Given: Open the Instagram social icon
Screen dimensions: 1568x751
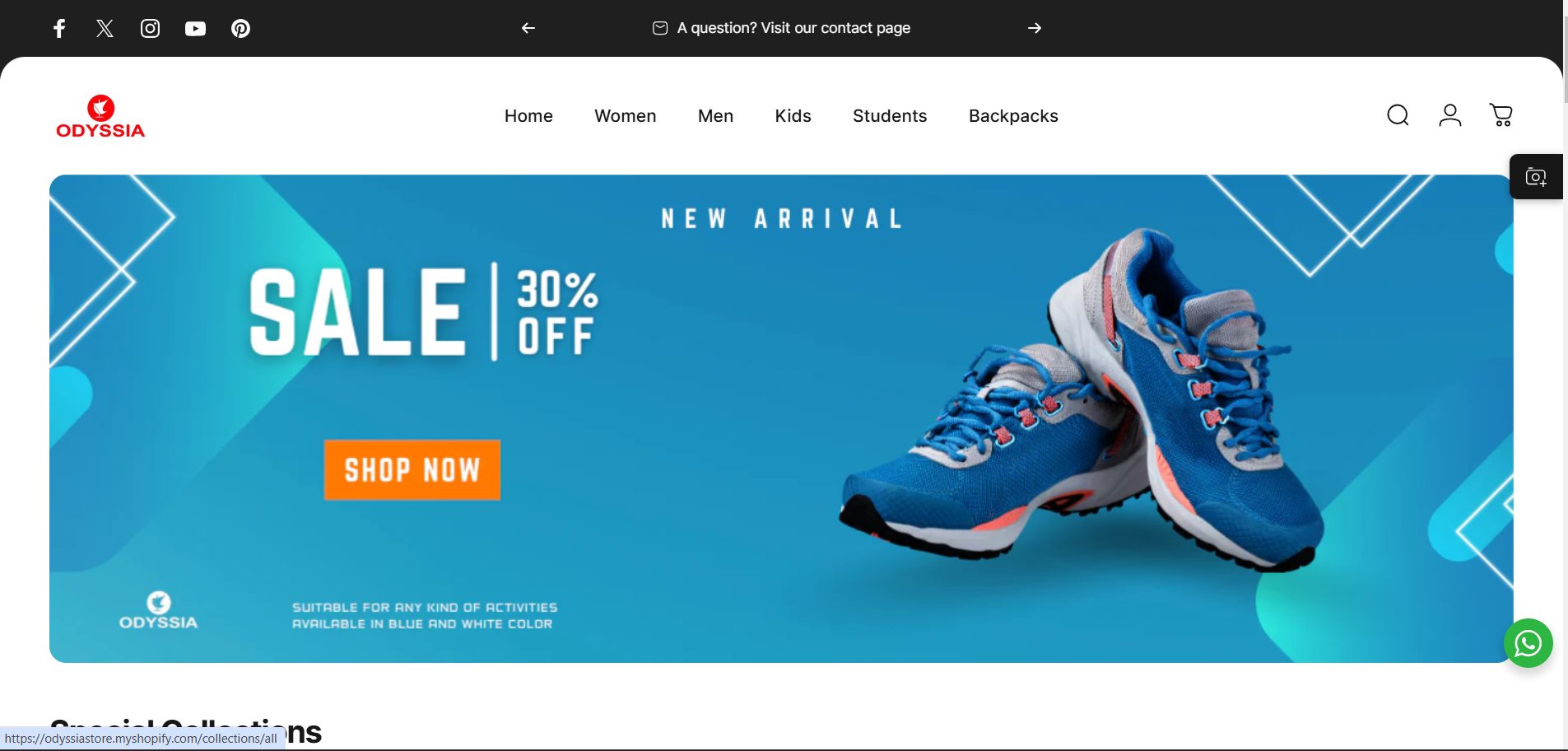Looking at the screenshot, I should pos(150,29).
